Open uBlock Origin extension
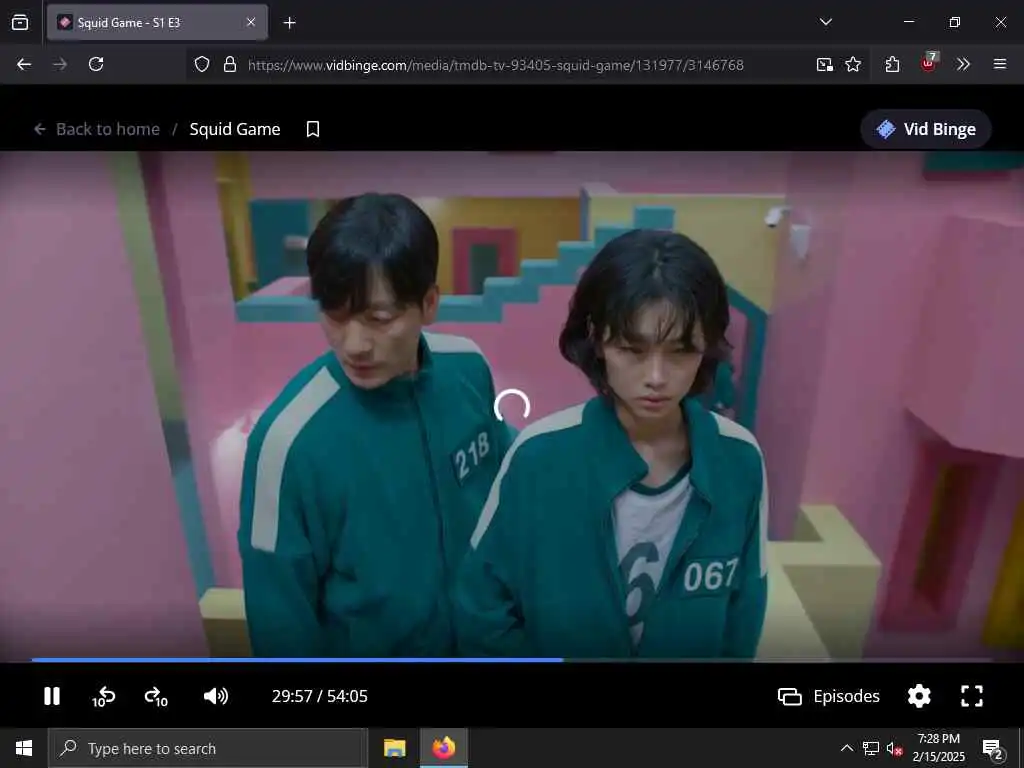 click(928, 63)
